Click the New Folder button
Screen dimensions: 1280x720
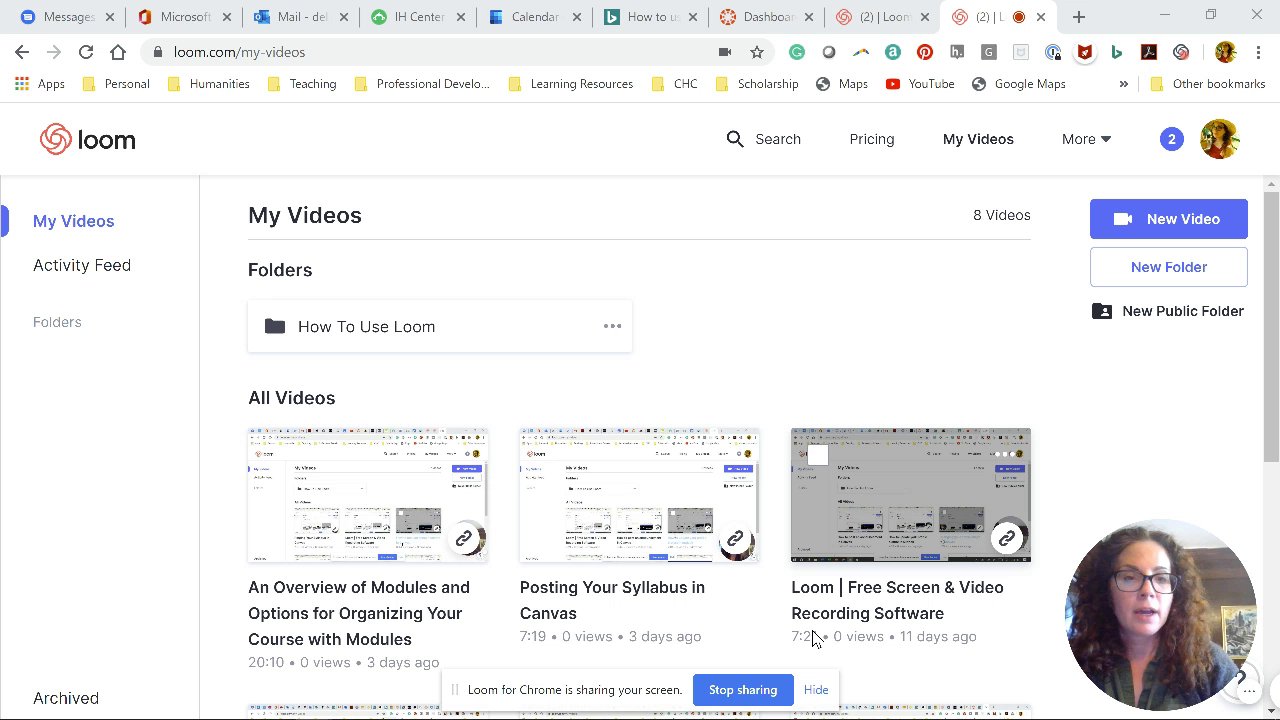[1168, 267]
